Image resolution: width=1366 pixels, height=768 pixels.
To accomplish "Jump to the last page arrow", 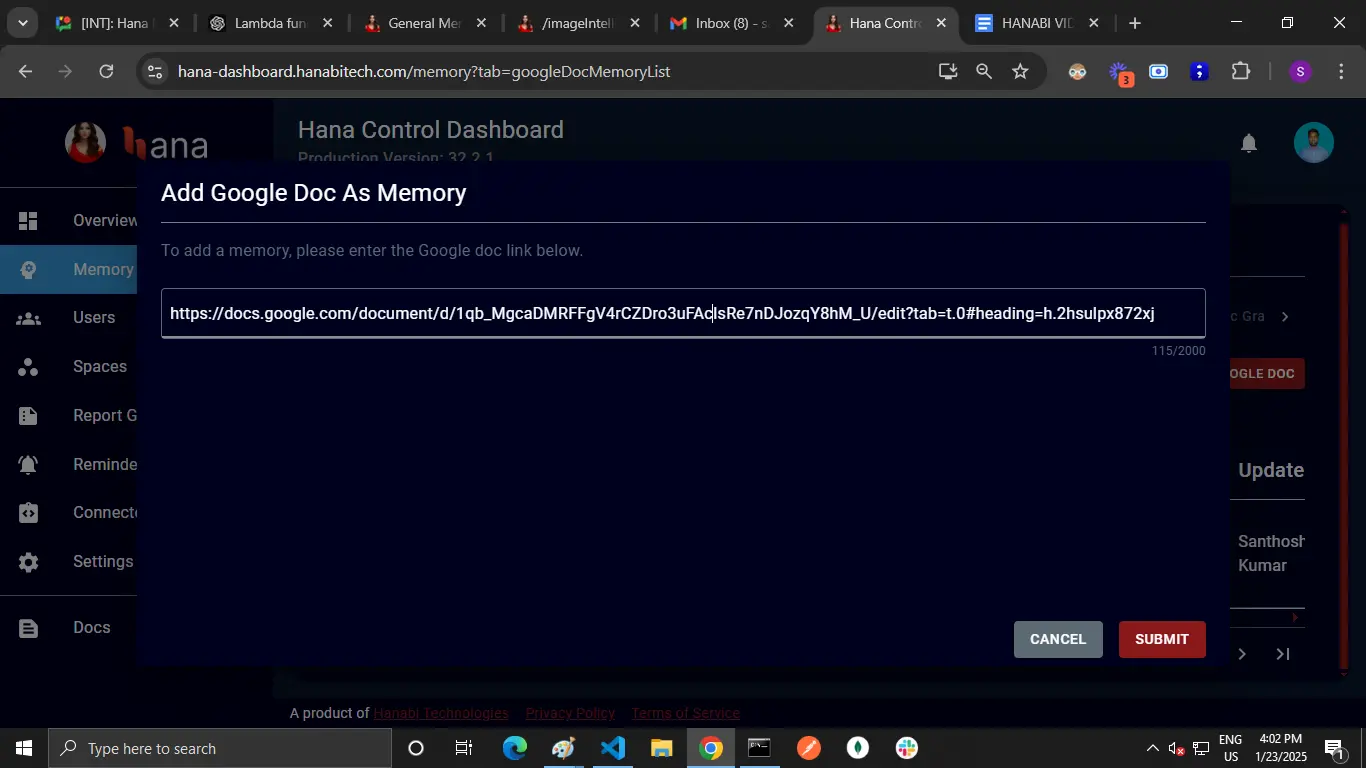I will (1283, 654).
